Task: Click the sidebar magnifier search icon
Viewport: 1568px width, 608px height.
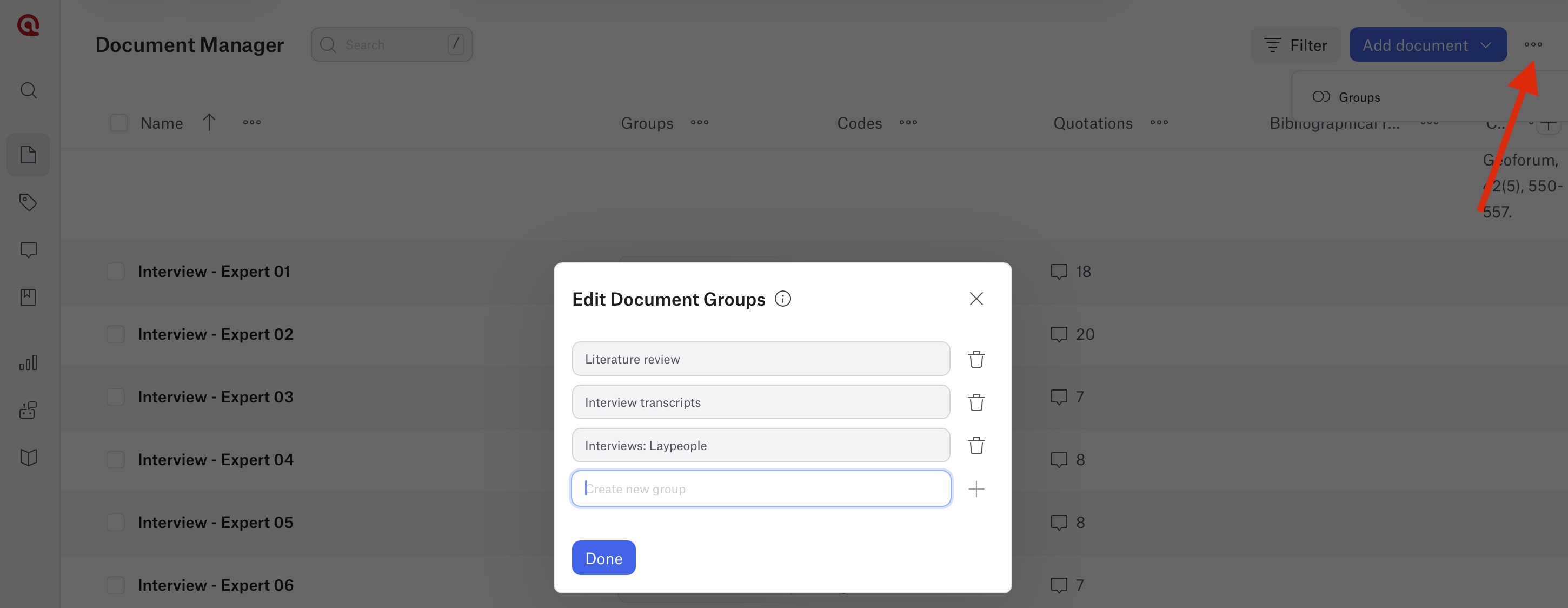Action: pos(28,91)
